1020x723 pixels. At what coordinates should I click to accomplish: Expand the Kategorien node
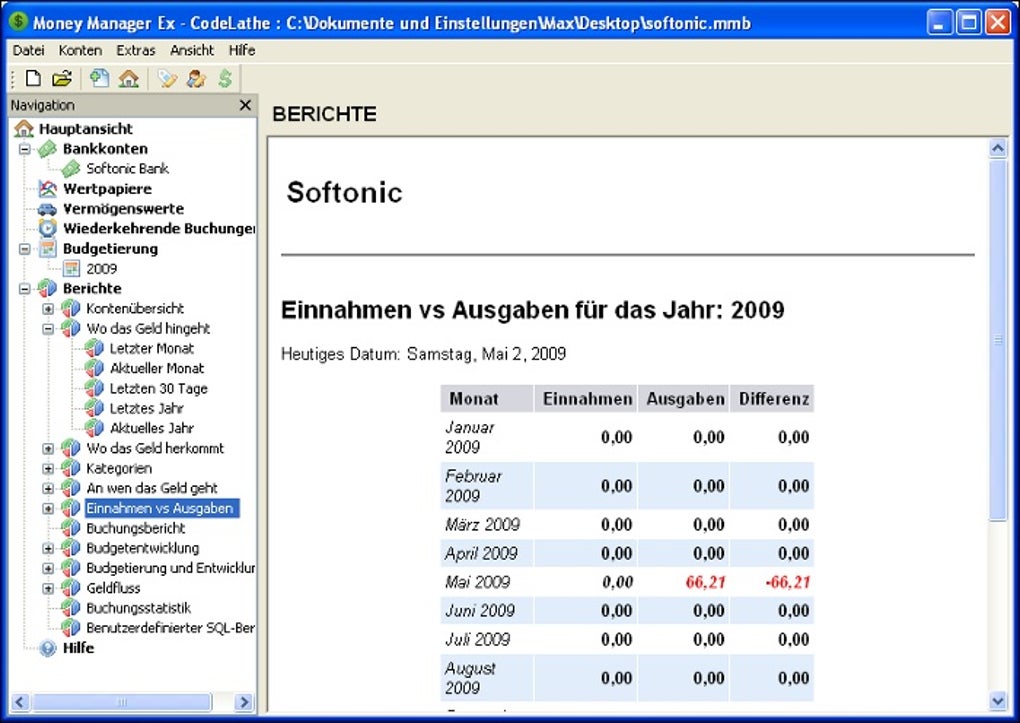pyautogui.click(x=48, y=469)
